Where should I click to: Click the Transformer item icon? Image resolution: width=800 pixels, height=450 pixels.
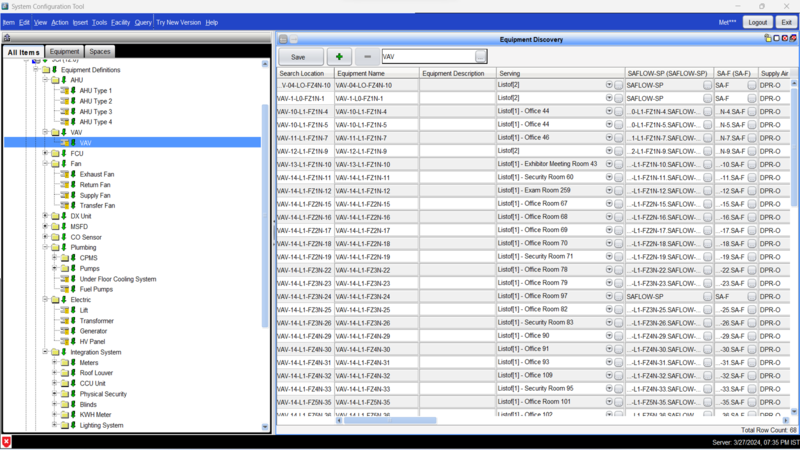tap(71, 321)
